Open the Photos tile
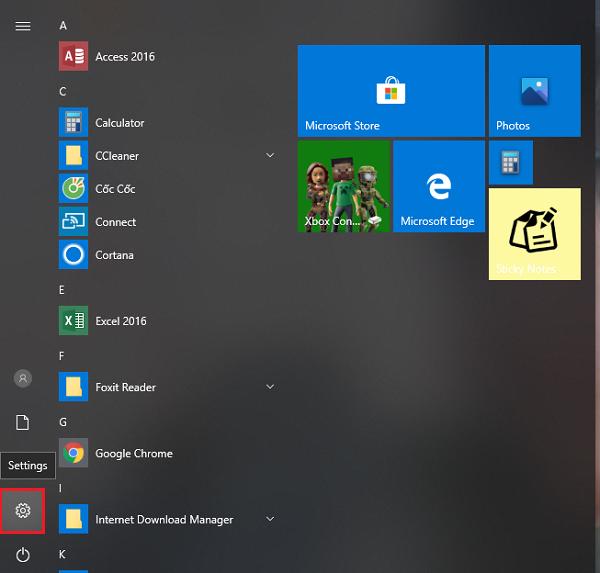 click(535, 91)
